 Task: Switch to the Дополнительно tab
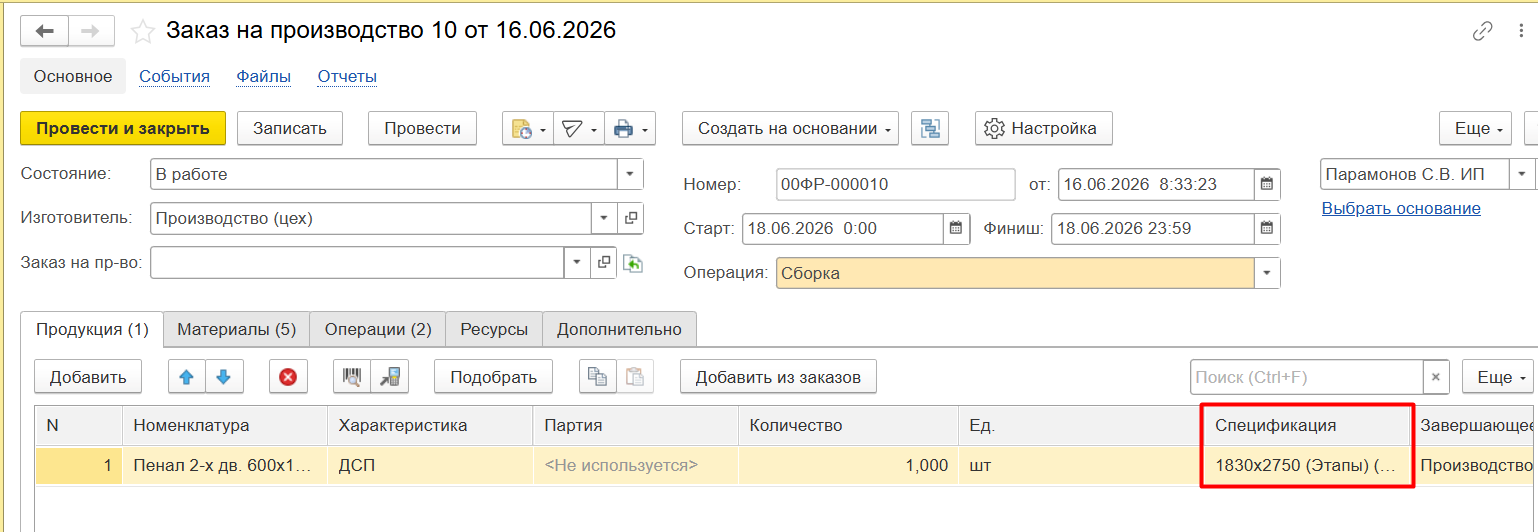(x=619, y=329)
